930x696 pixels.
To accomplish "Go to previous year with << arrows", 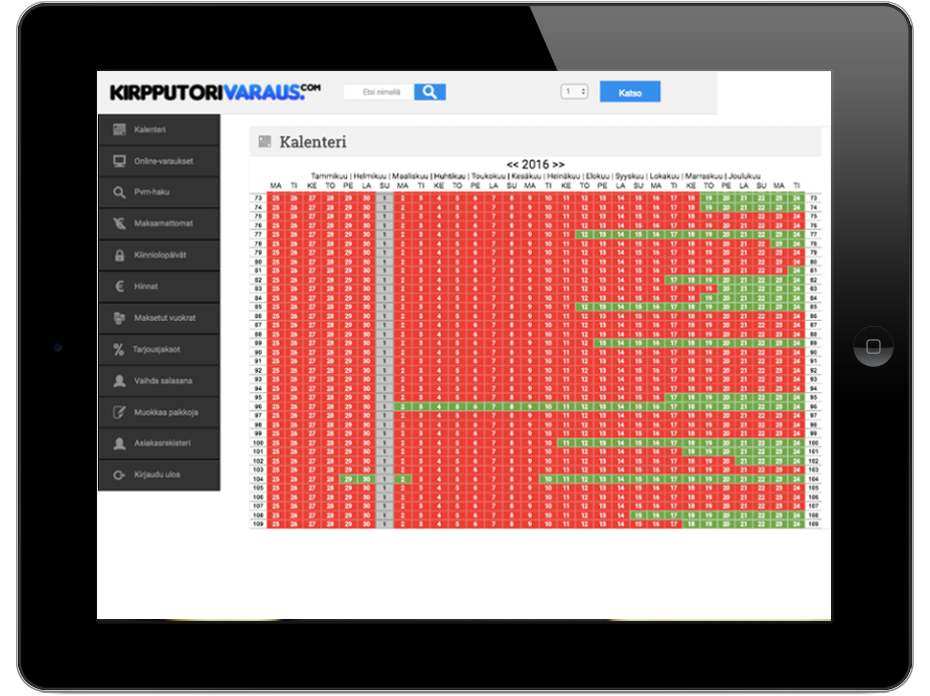I will 513,164.
